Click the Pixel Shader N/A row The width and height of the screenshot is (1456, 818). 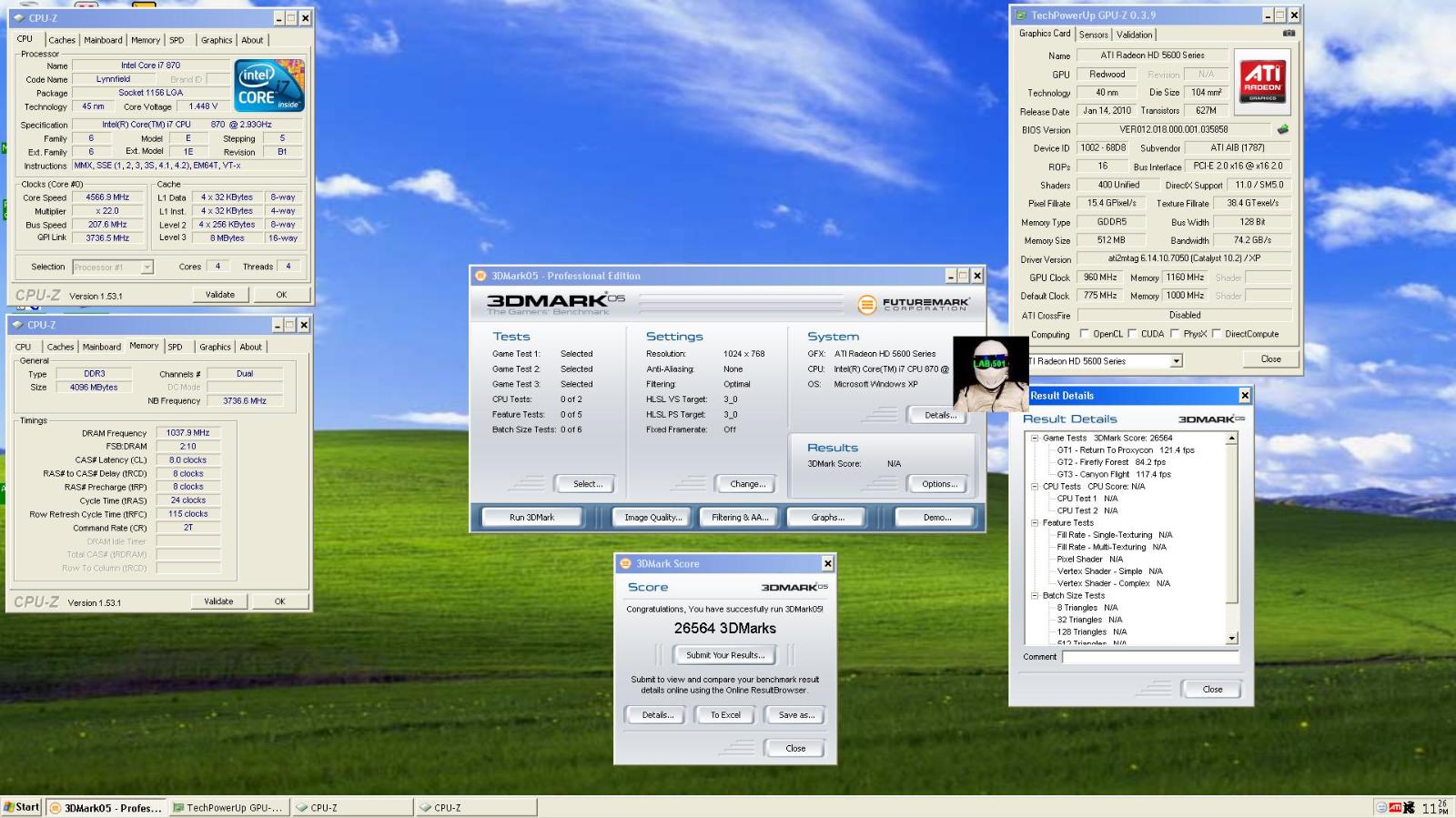coord(1090,560)
